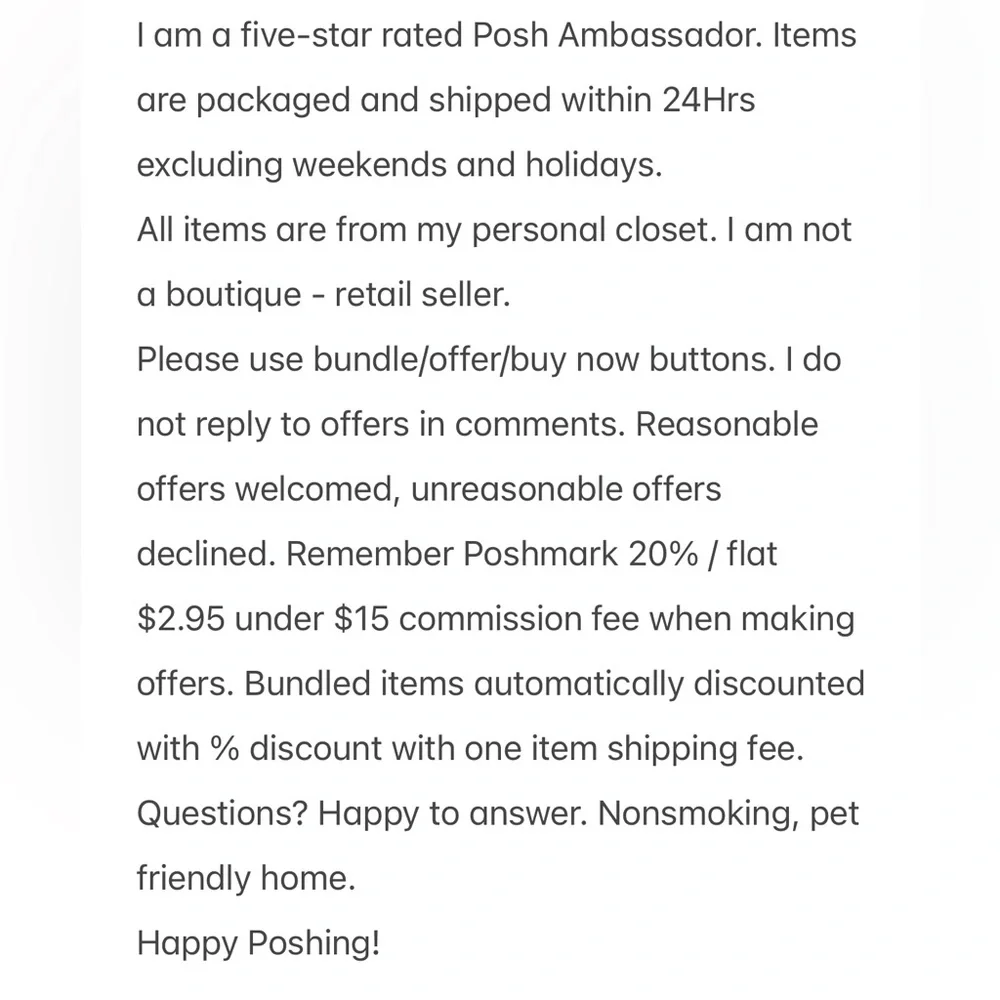Click the word "Poshmark"
The height and width of the screenshot is (1000, 1000).
coord(541,554)
